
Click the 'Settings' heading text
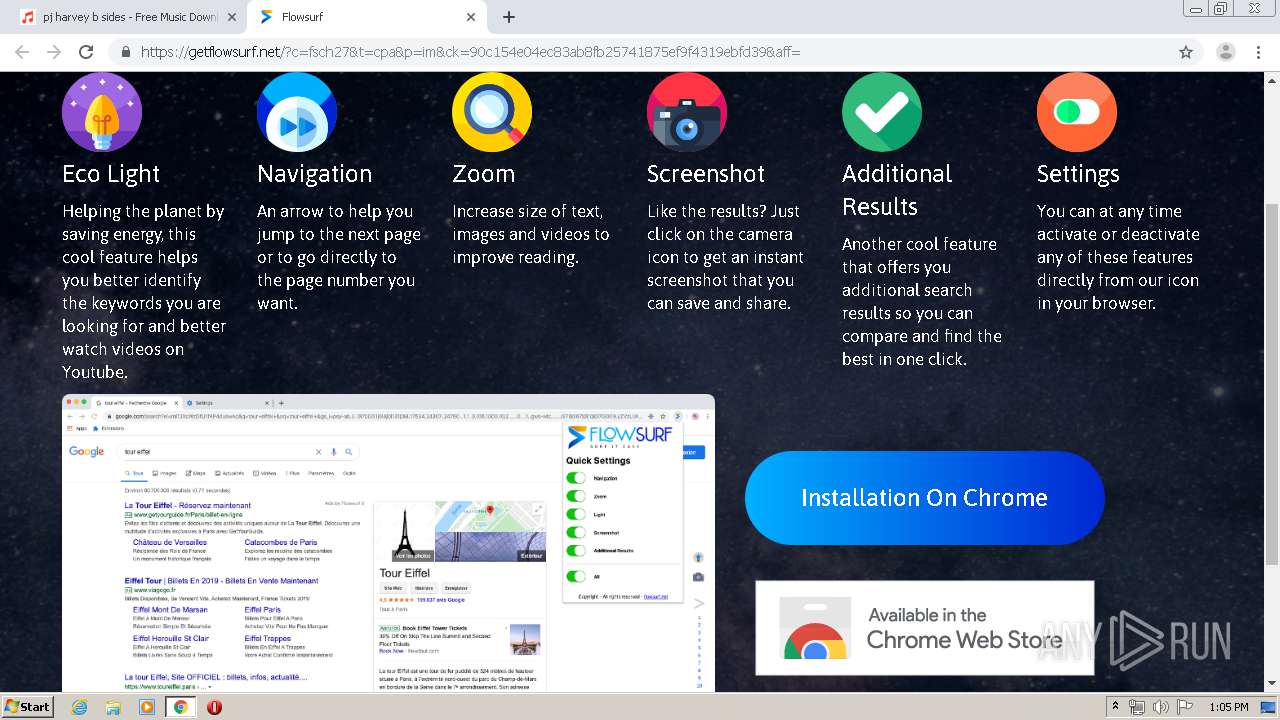[1078, 174]
